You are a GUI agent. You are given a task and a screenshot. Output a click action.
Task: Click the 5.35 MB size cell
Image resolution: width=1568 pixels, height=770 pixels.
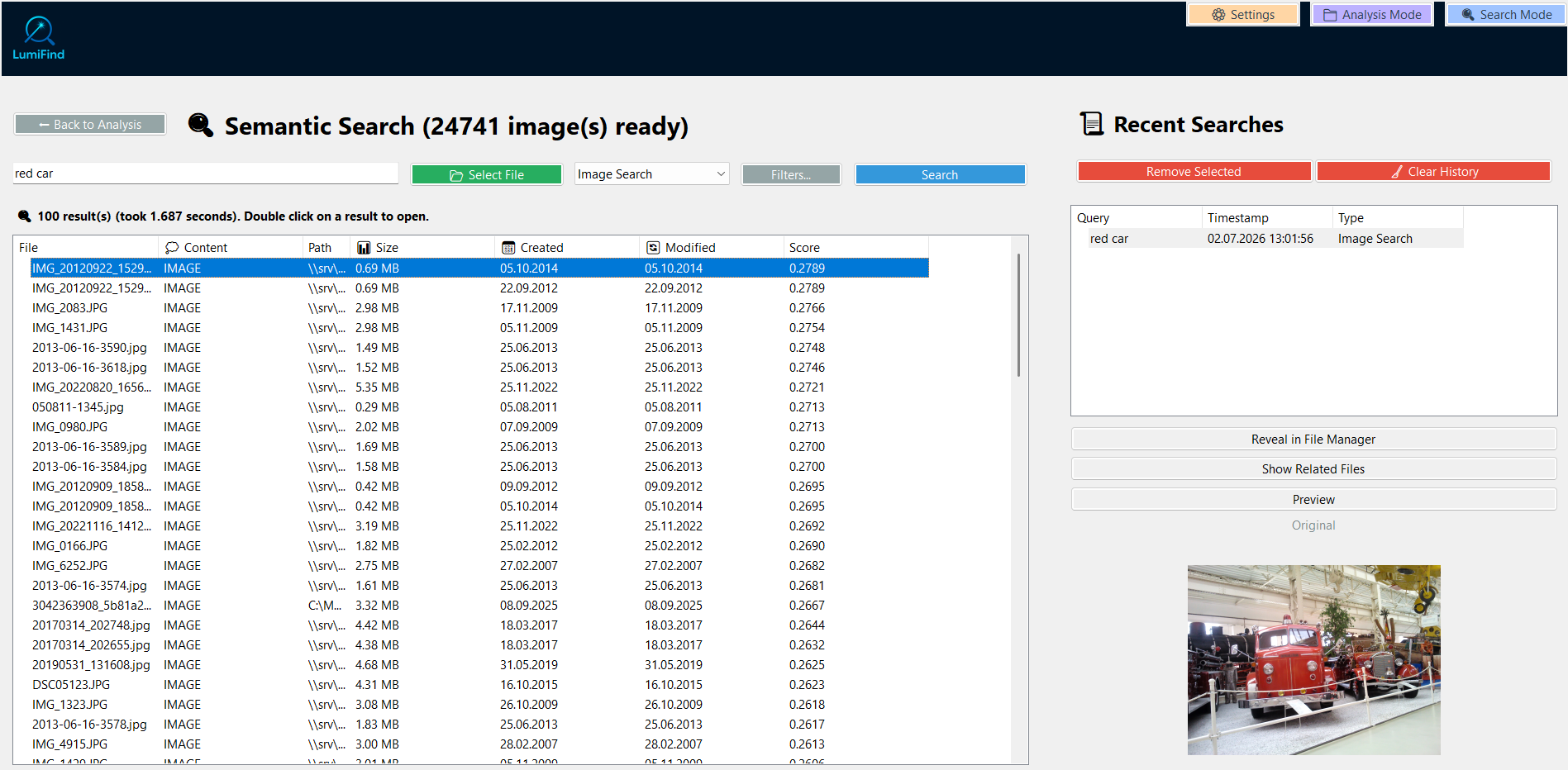(x=377, y=387)
